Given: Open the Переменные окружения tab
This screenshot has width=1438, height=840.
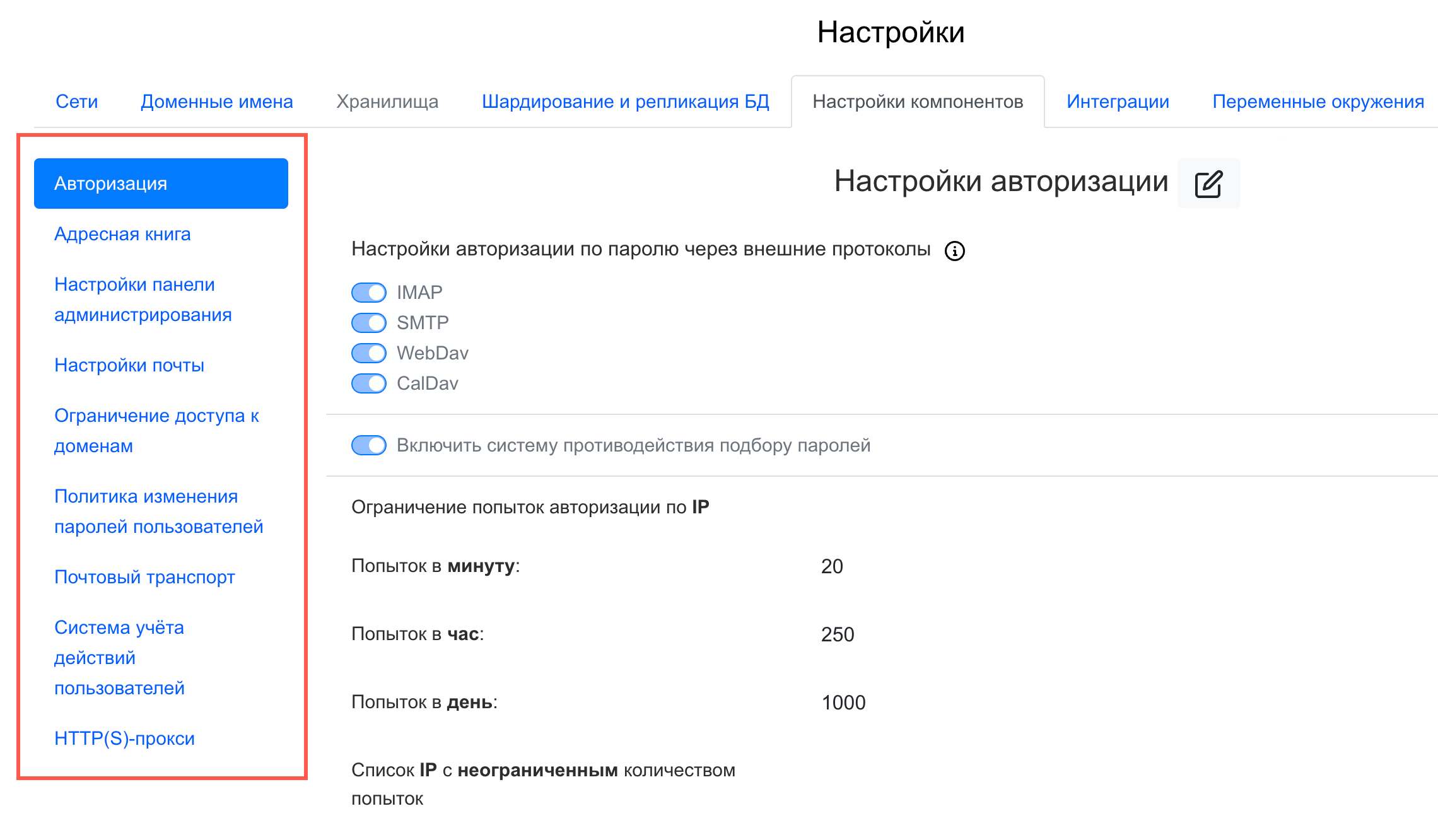Looking at the screenshot, I should (1318, 102).
